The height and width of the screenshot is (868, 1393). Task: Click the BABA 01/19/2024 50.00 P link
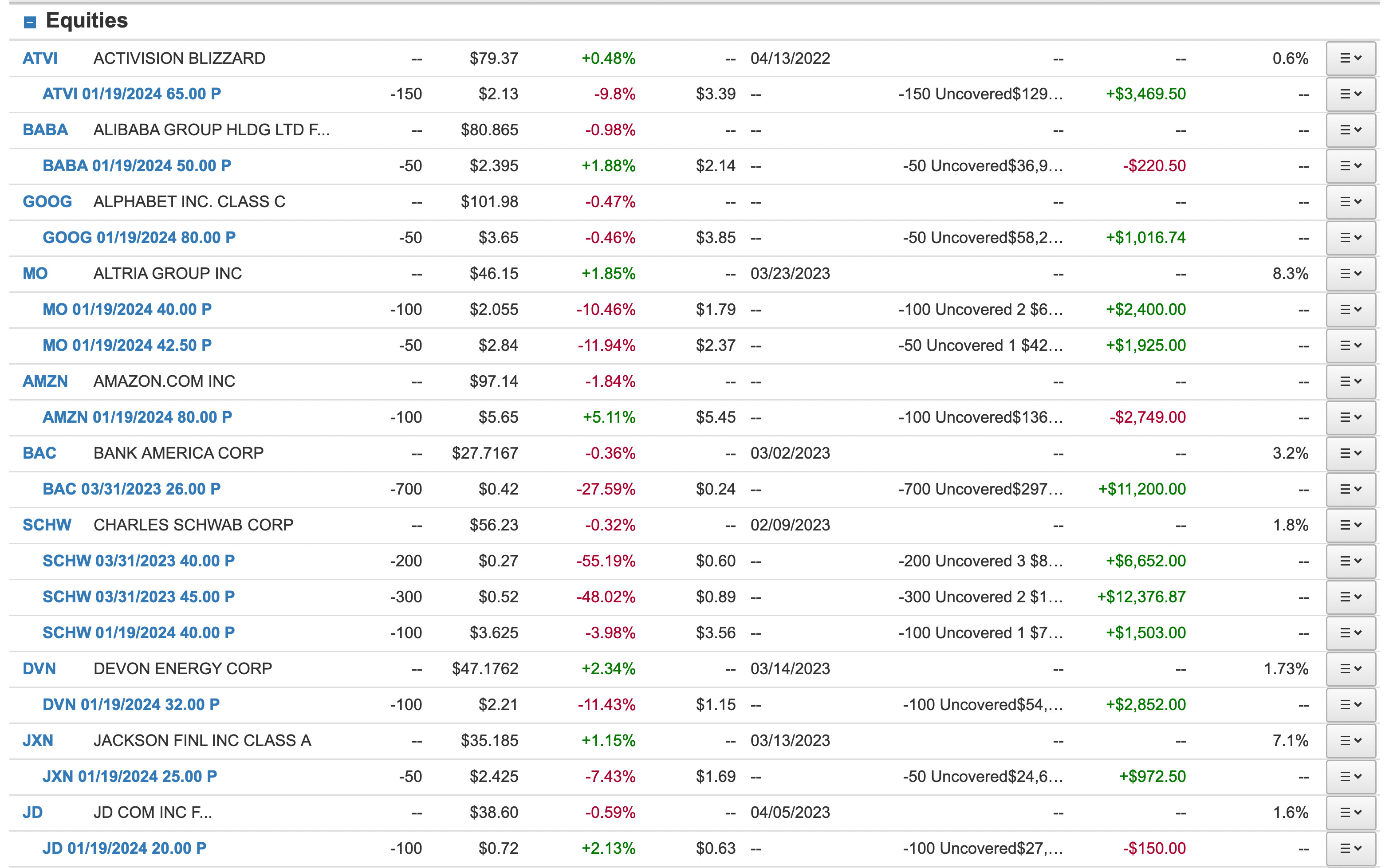click(x=137, y=166)
